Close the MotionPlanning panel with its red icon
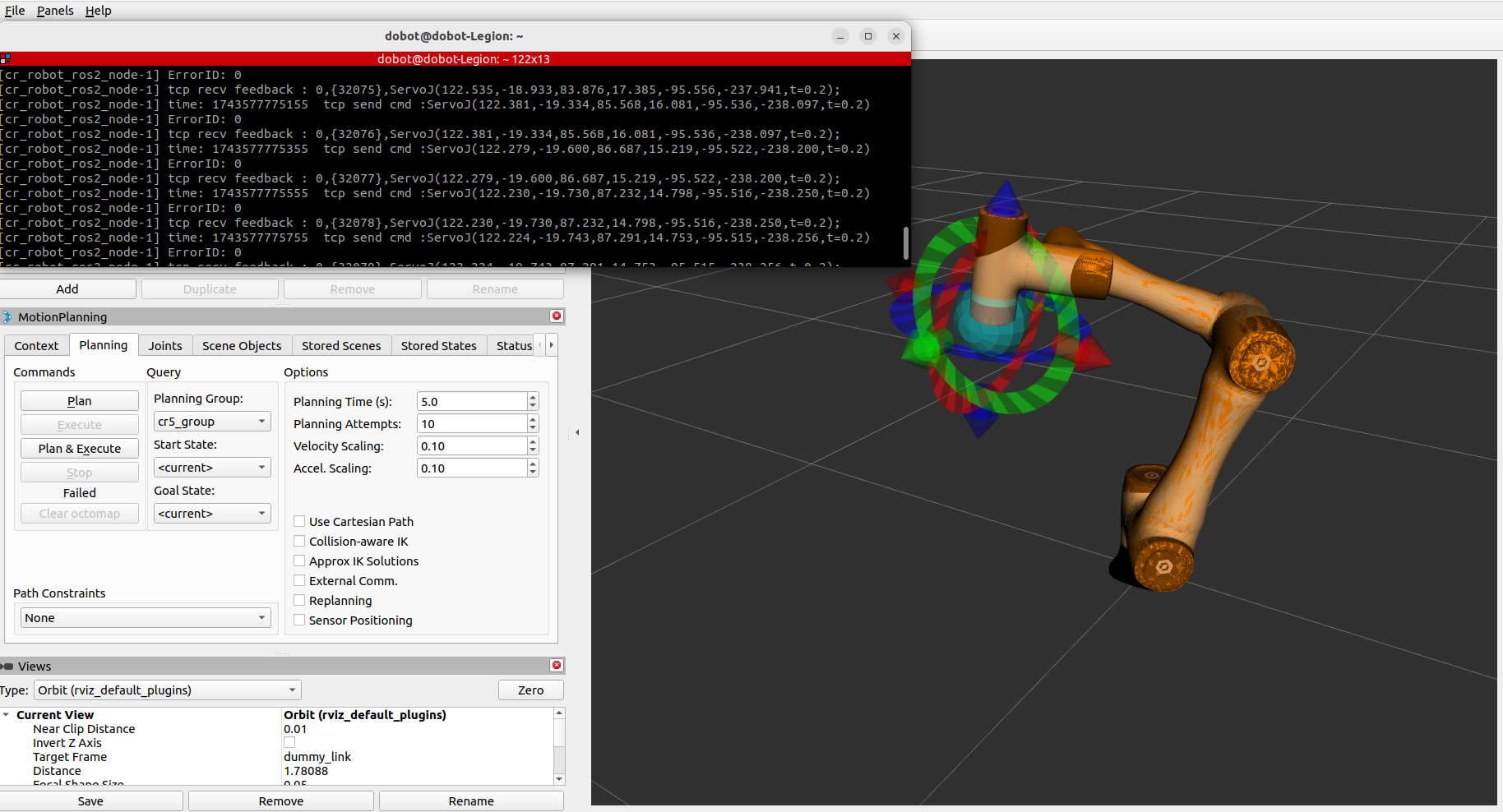 click(x=557, y=316)
